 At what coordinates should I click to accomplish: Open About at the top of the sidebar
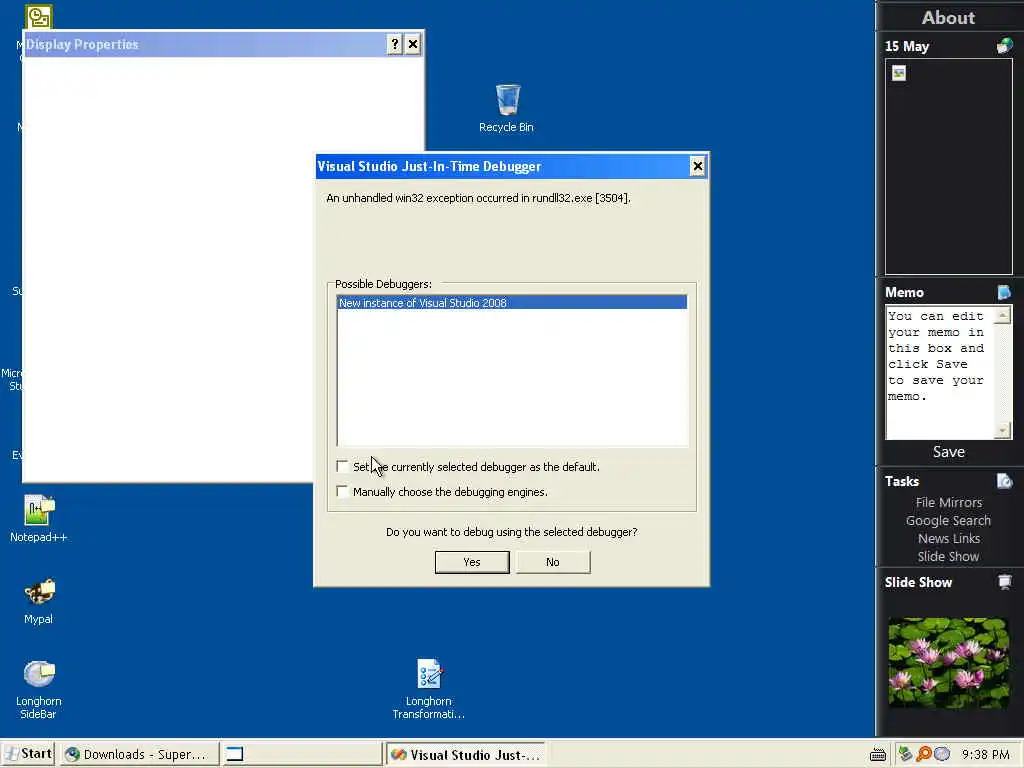pyautogui.click(x=948, y=18)
